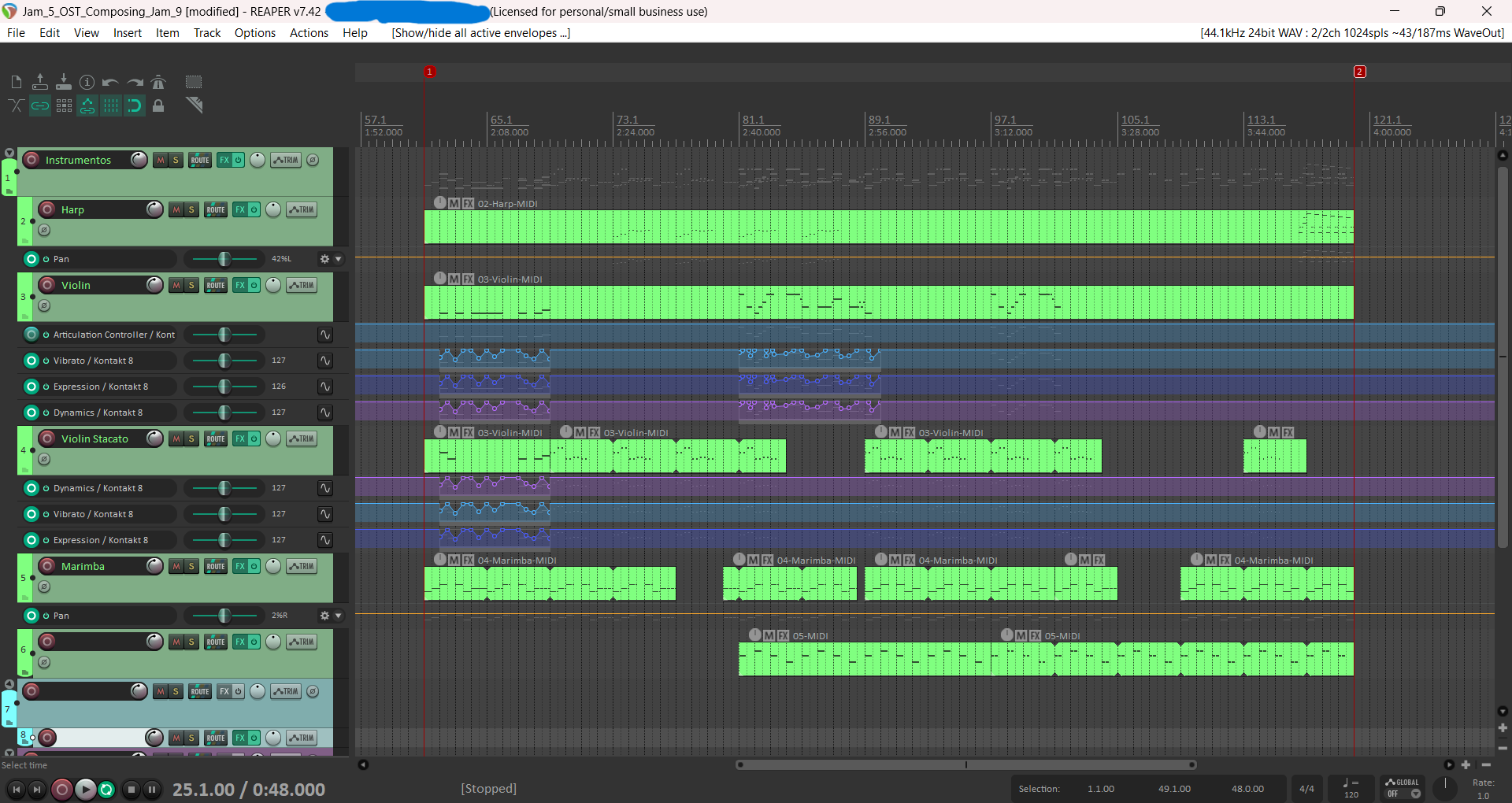Viewport: 1512px width, 803px height.
Task: Toggle snap magnet icon in toolbar
Action: tap(135, 105)
